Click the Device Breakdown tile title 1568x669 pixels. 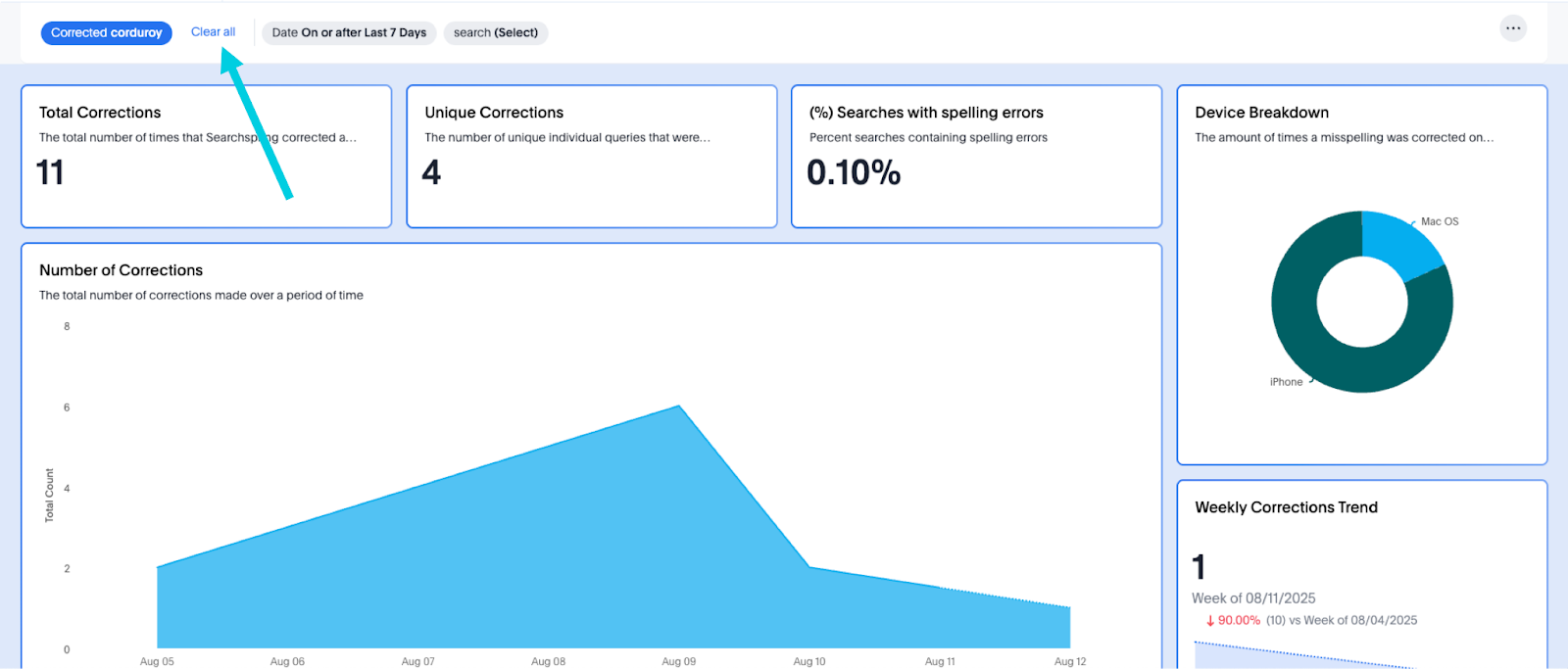1261,113
